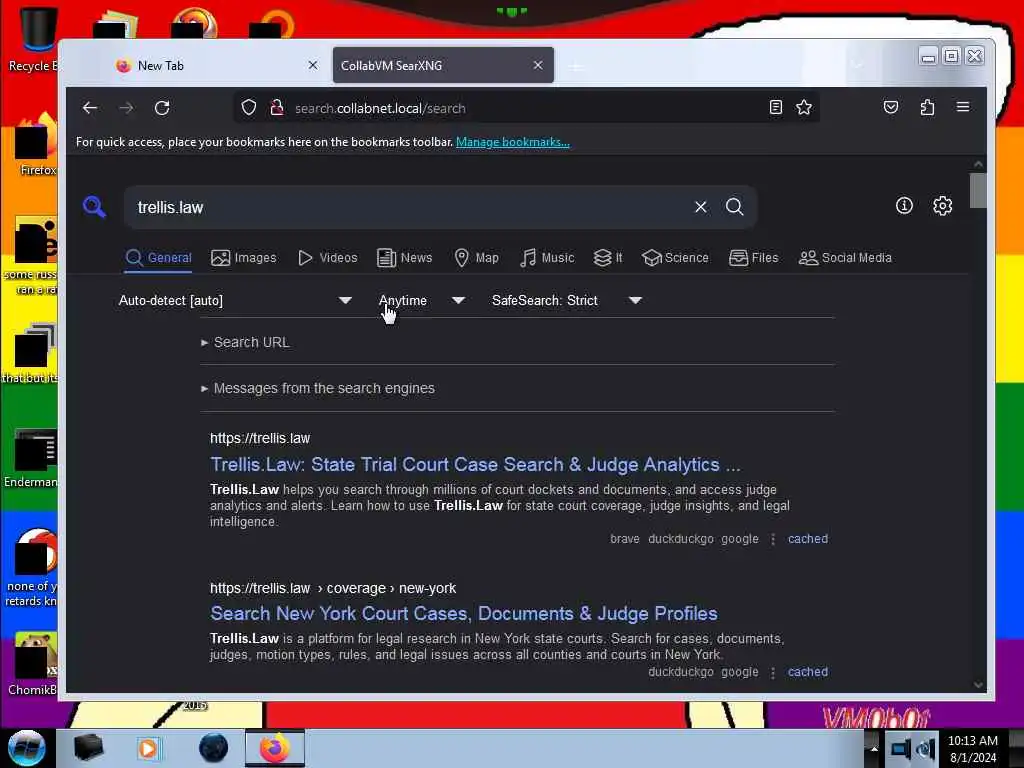The image size is (1024, 768).
Task: Open SearXNG preferences gear icon
Action: point(942,206)
